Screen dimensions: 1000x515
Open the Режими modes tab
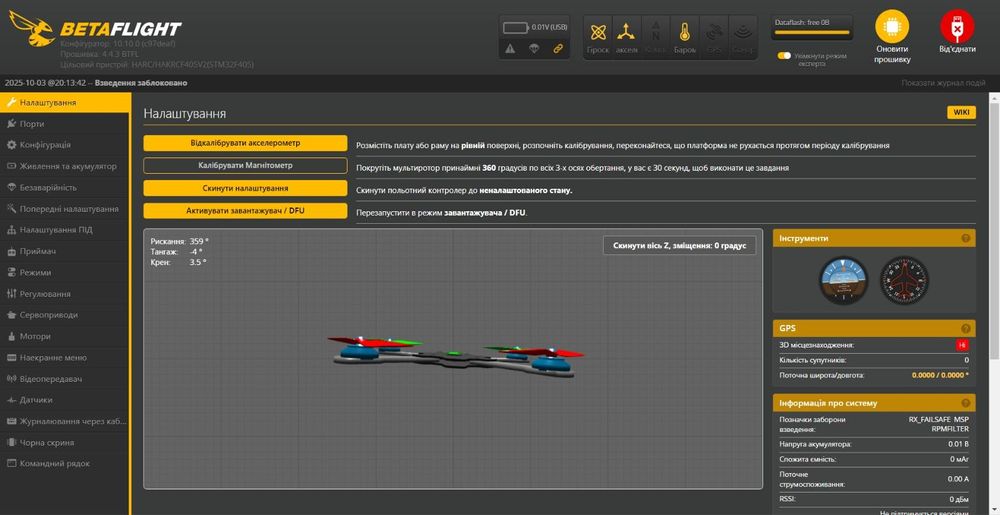pyautogui.click(x=65, y=273)
